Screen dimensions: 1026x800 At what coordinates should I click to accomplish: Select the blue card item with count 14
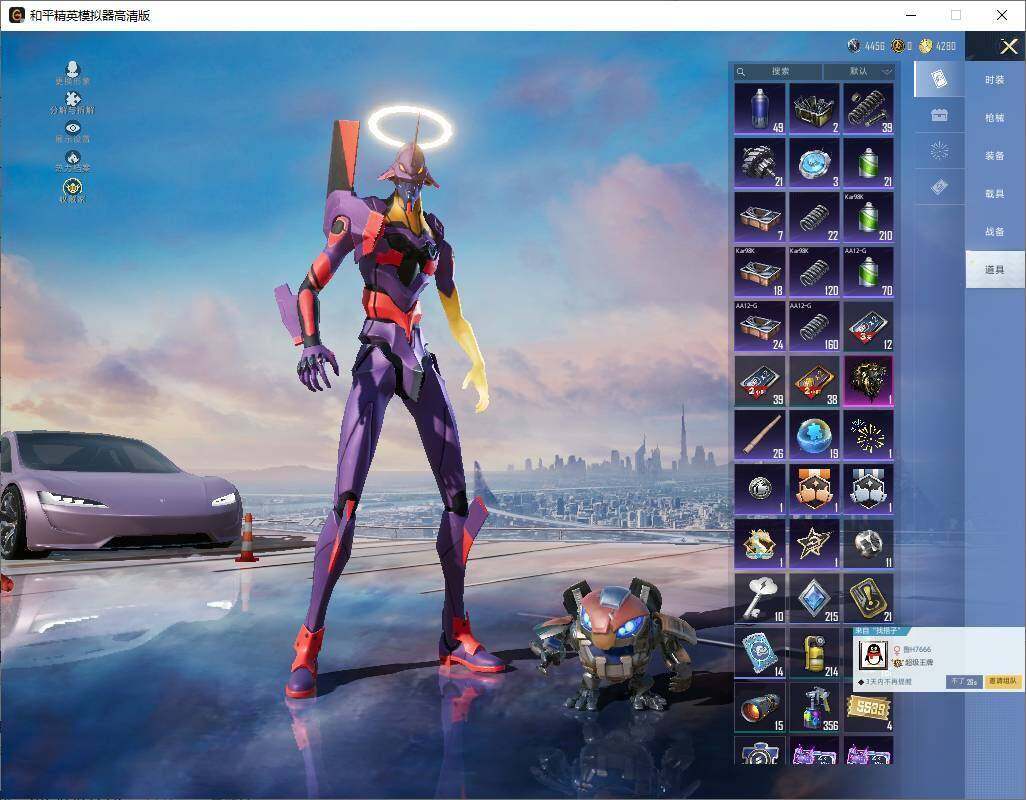click(x=760, y=653)
